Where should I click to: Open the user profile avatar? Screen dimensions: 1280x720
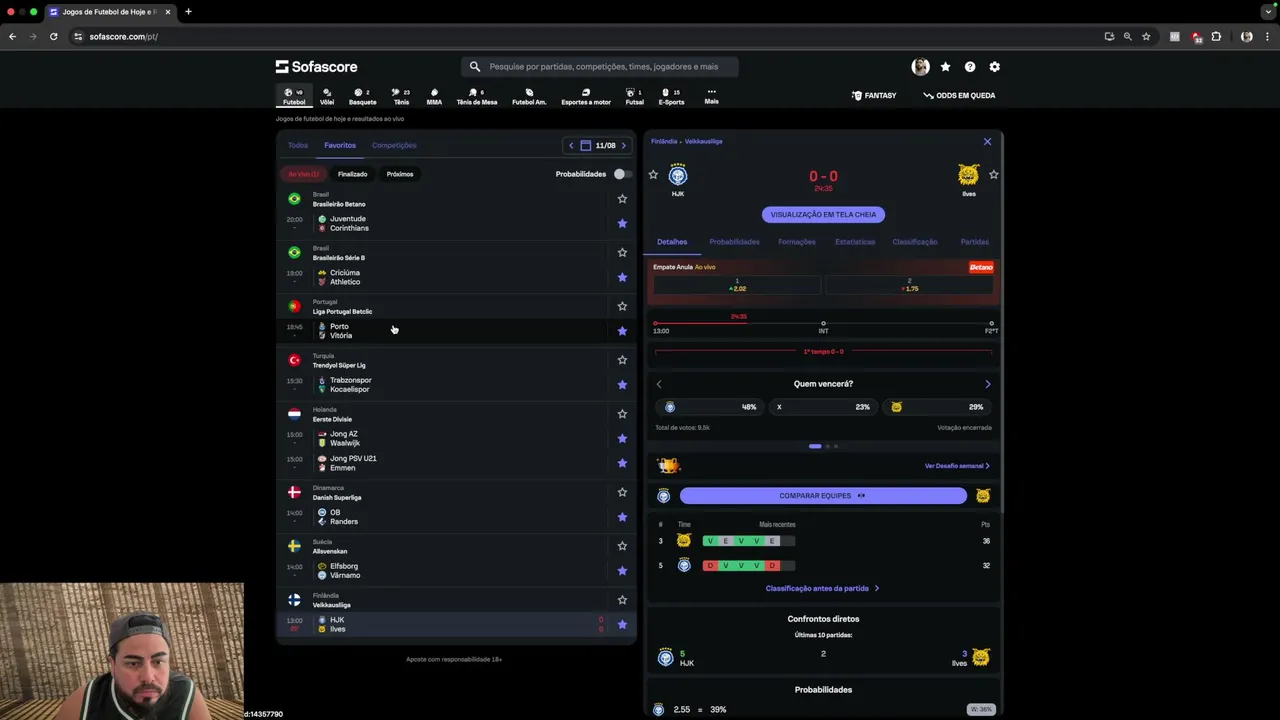[x=920, y=67]
